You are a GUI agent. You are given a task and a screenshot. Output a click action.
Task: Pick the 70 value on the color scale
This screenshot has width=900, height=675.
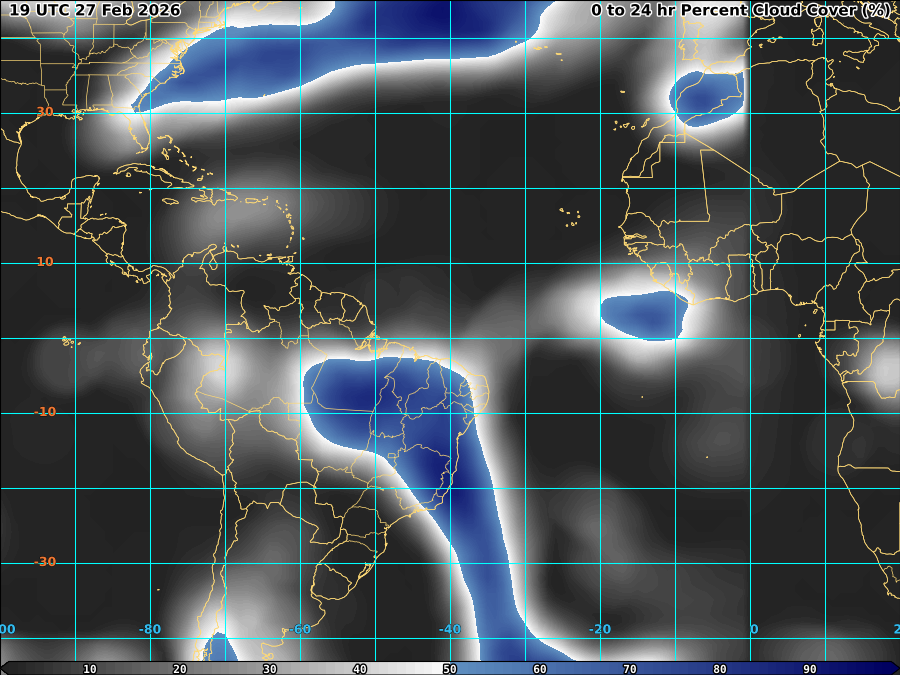click(x=630, y=669)
